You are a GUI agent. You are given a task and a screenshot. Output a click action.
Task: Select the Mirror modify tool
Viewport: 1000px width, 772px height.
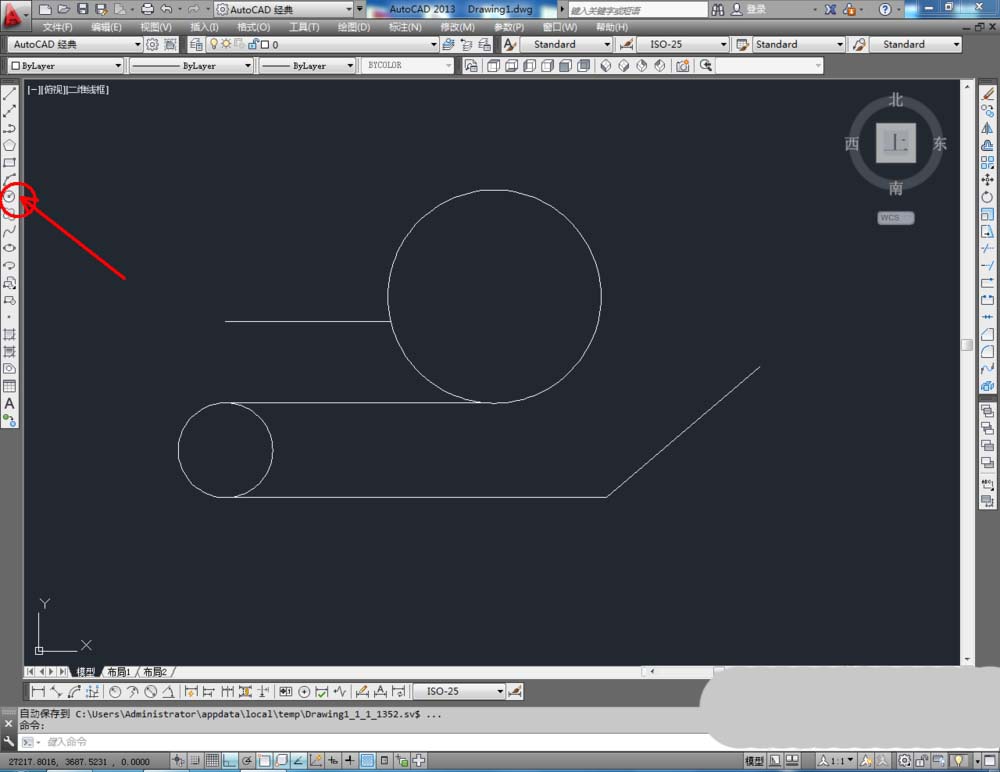point(987,128)
